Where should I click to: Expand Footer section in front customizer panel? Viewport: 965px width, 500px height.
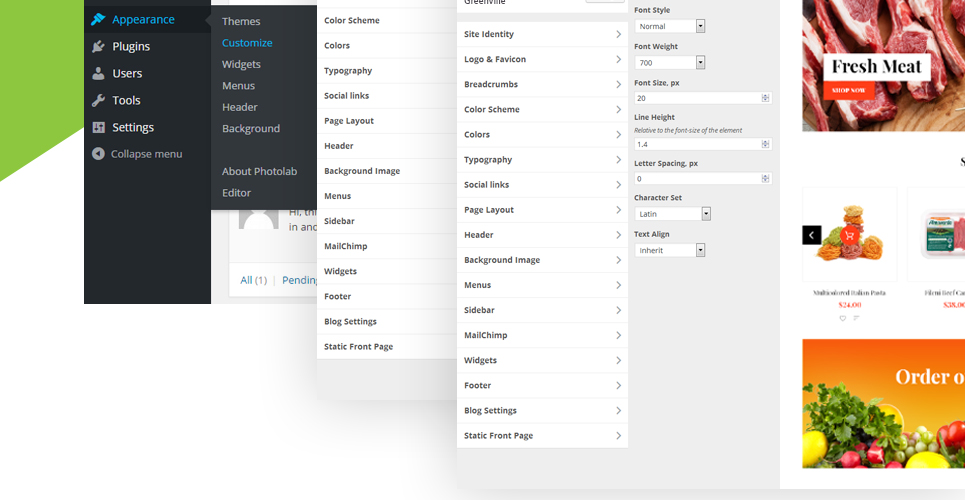(542, 385)
